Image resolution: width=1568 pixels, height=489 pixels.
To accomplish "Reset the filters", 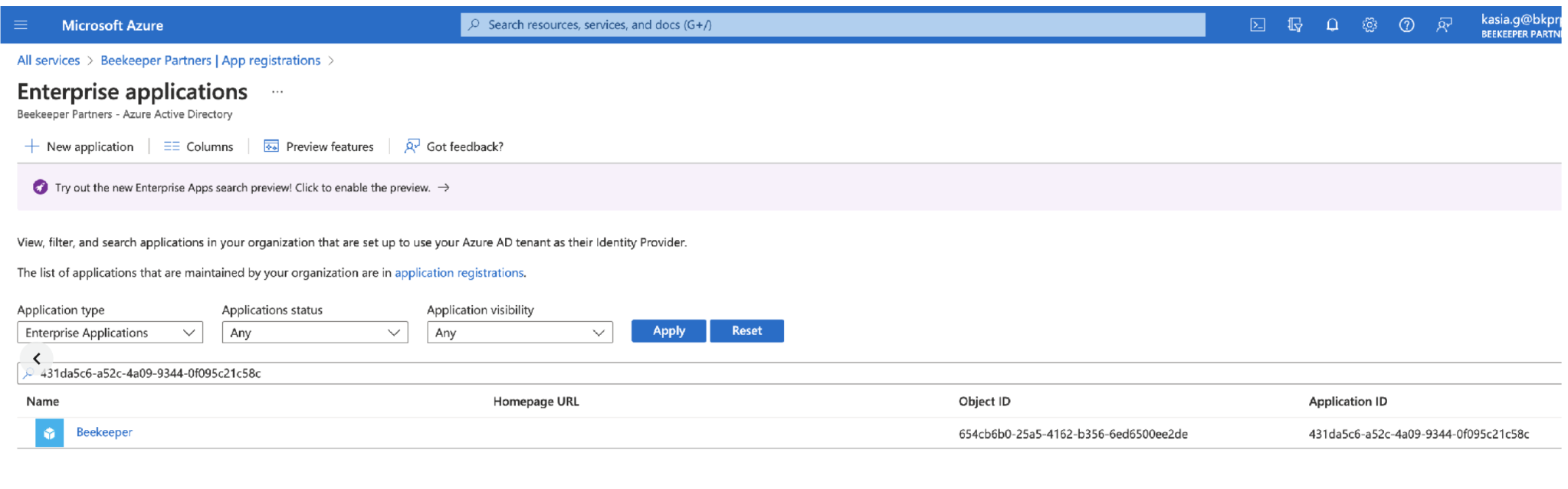I will (x=746, y=331).
